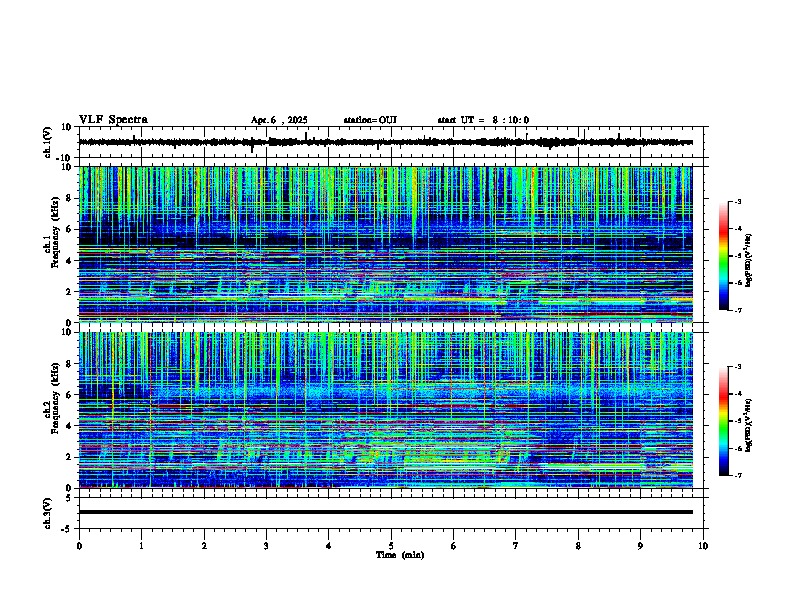Click time axis tick label "3"
This screenshot has width=792, height=612.
pos(266,546)
